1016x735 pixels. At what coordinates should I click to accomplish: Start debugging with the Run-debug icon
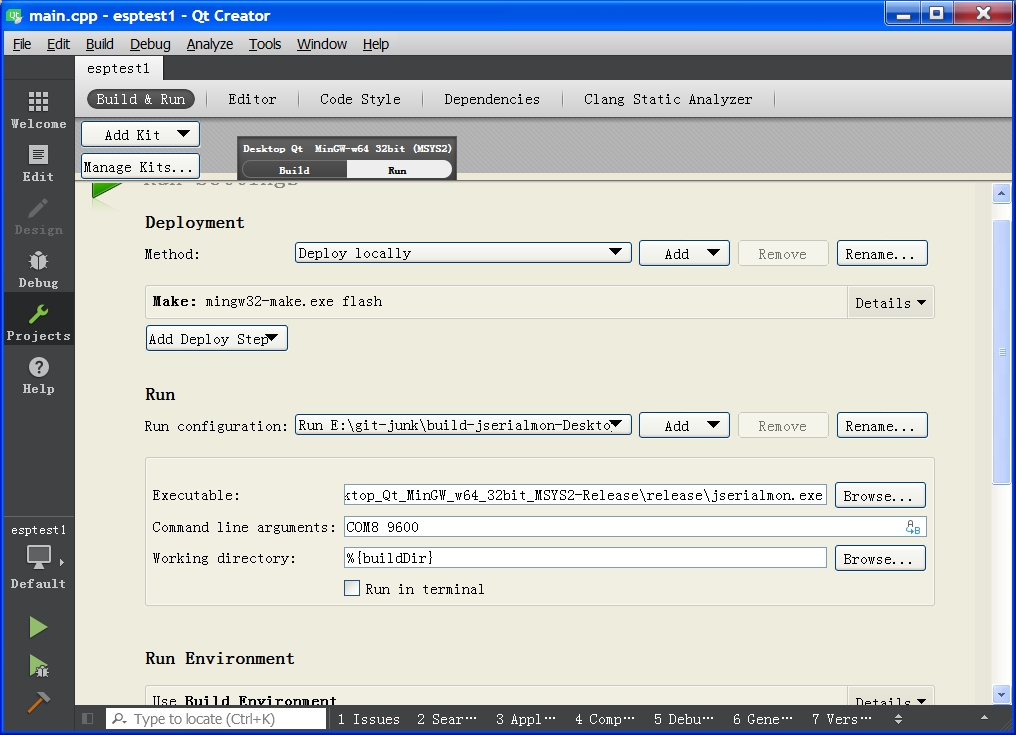(38, 666)
